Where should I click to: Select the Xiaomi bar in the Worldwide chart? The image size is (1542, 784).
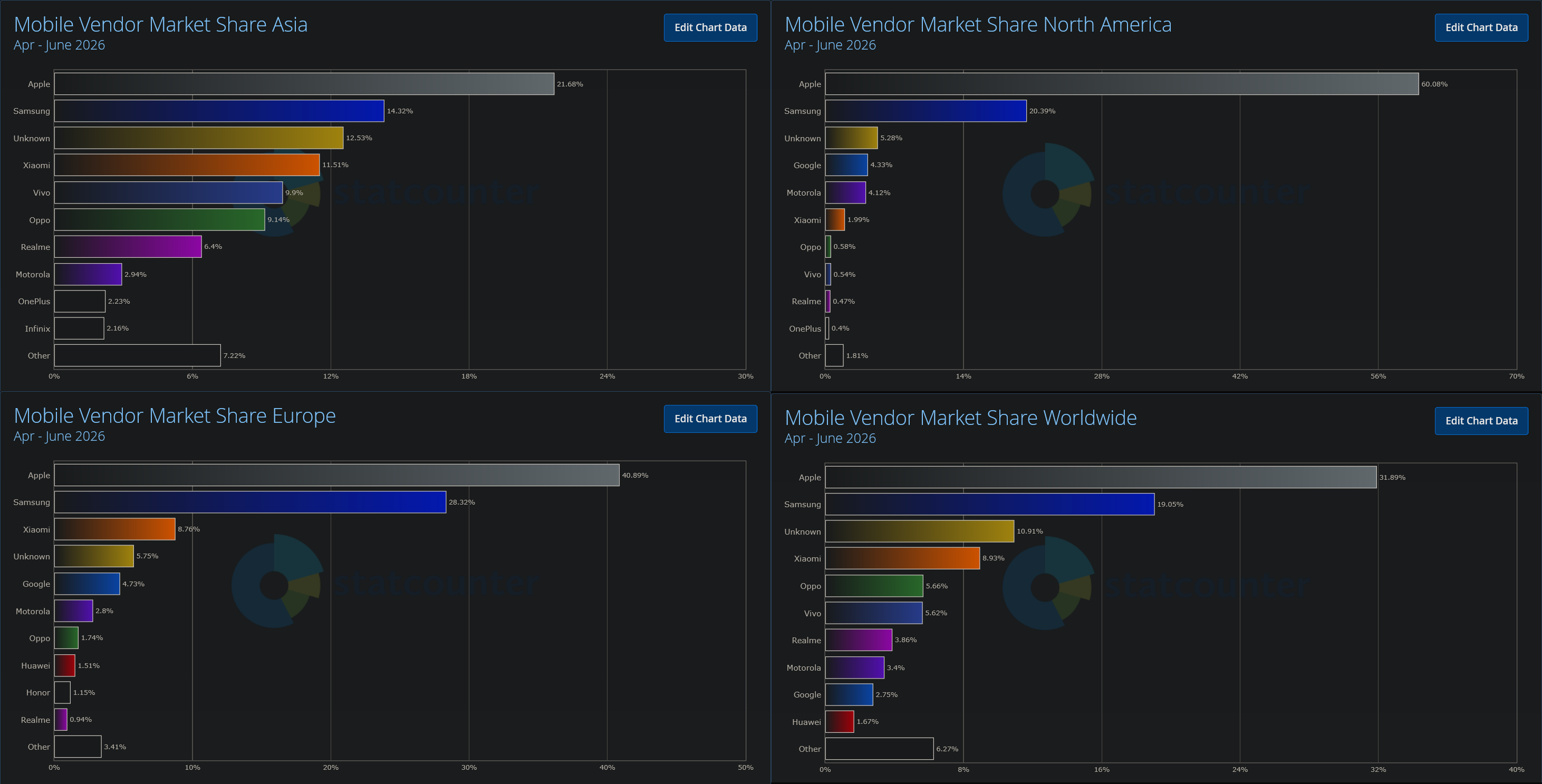[x=903, y=558]
